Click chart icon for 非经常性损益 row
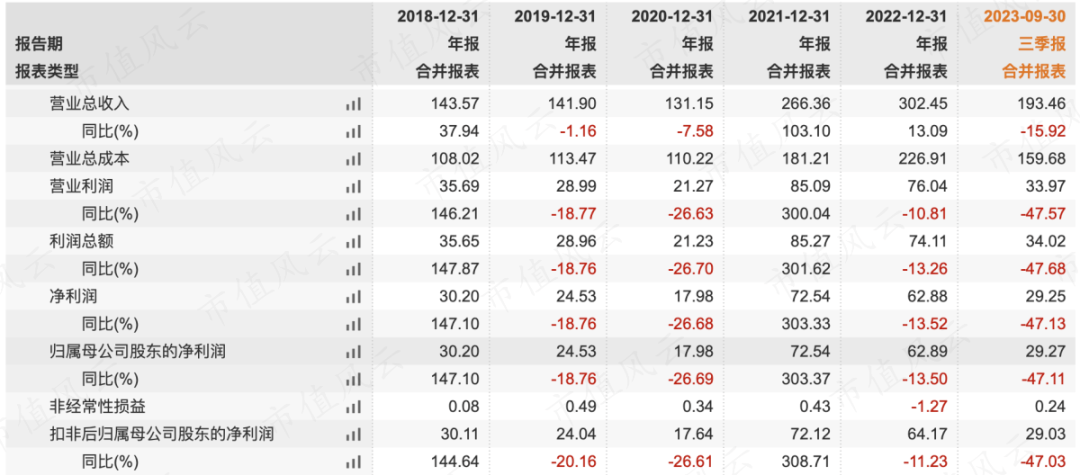 point(353,407)
